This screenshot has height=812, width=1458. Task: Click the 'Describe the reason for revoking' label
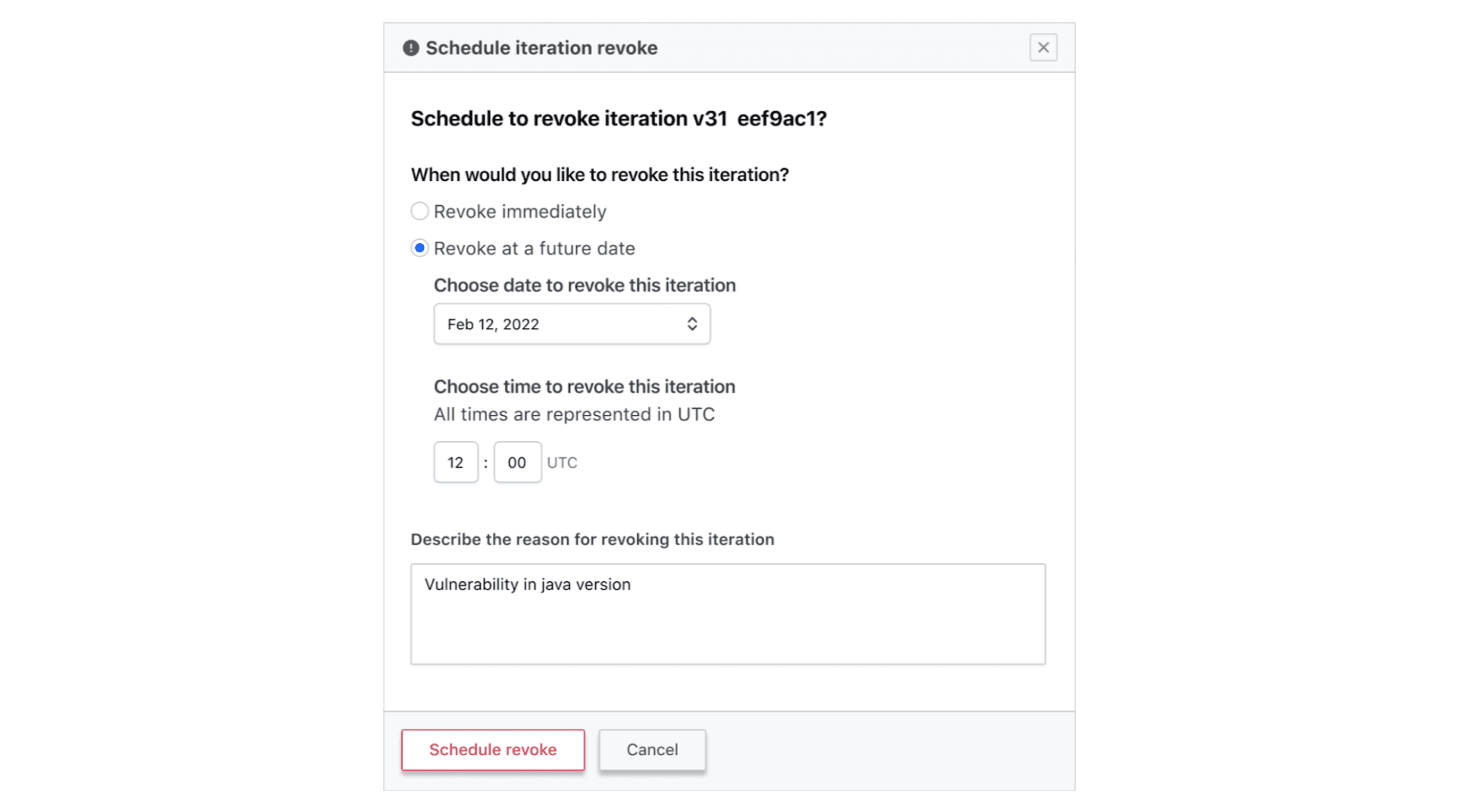tap(592, 540)
